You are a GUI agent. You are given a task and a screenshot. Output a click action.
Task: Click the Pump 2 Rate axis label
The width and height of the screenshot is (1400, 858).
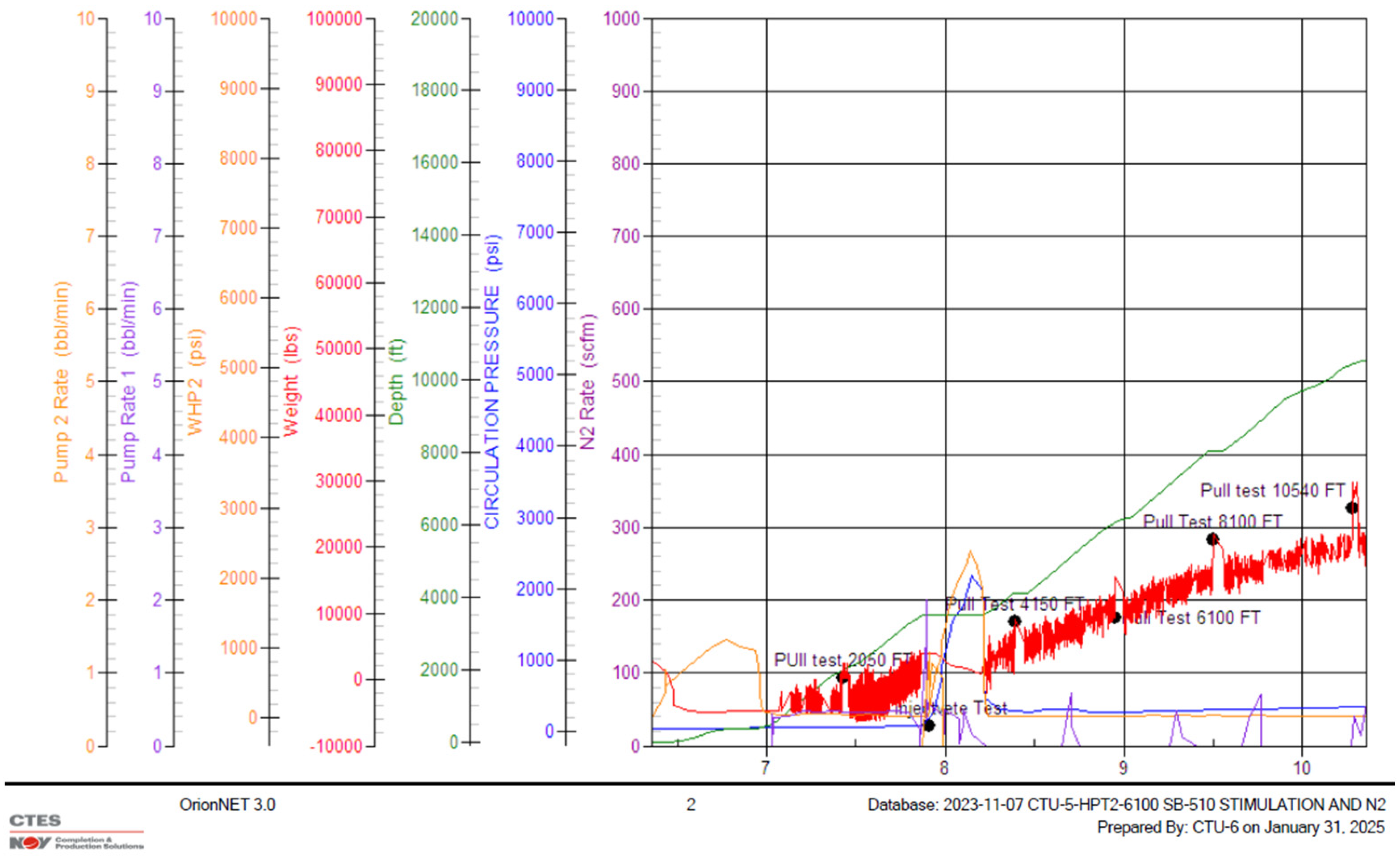pos(61,382)
